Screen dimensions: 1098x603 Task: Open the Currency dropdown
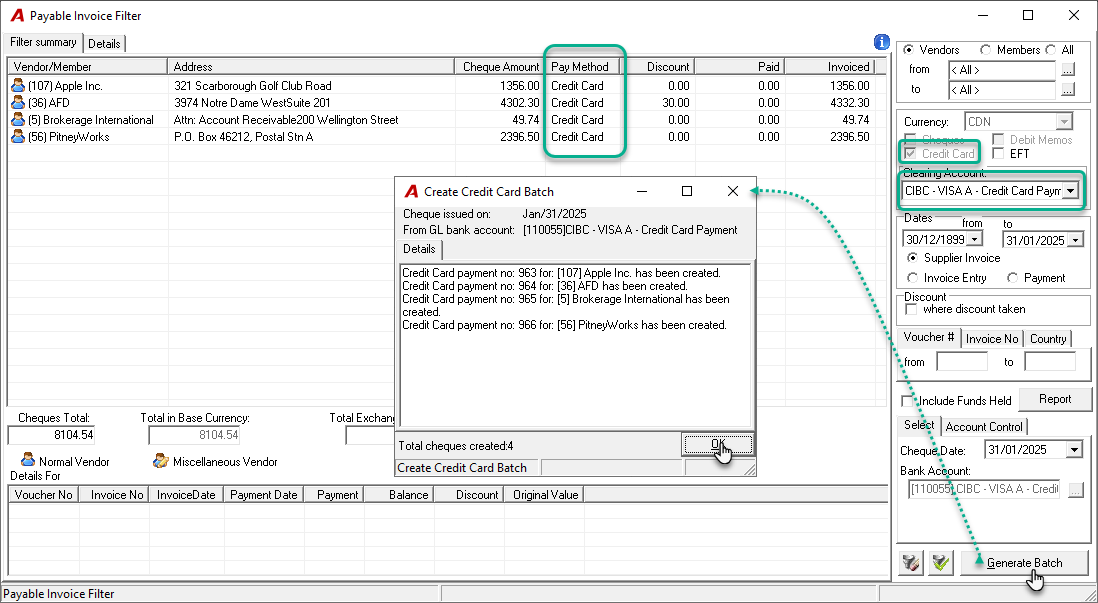pos(1064,122)
